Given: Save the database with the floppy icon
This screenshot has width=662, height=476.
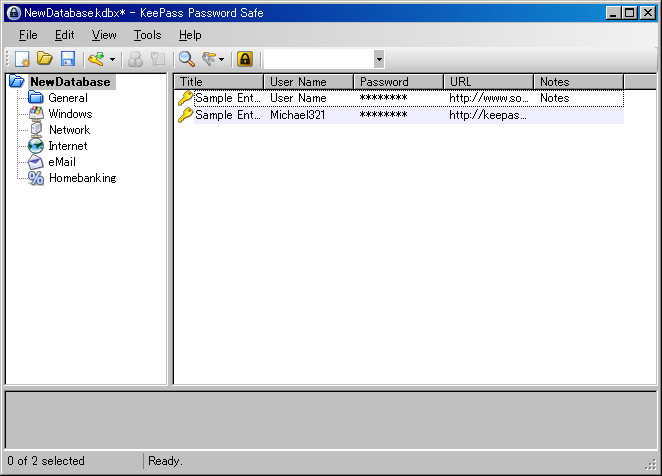Looking at the screenshot, I should (x=68, y=60).
